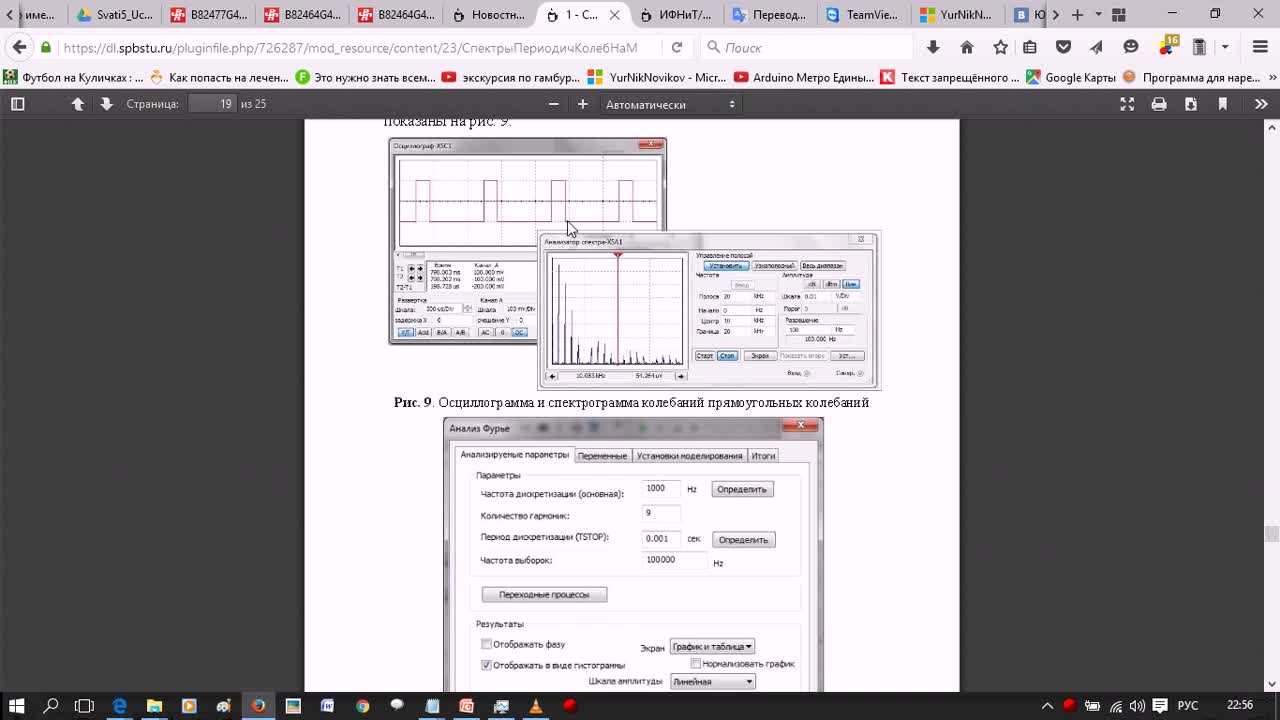Launch Microsoft Edge from taskbar
This screenshot has height=720, width=1280.
[x=120, y=706]
